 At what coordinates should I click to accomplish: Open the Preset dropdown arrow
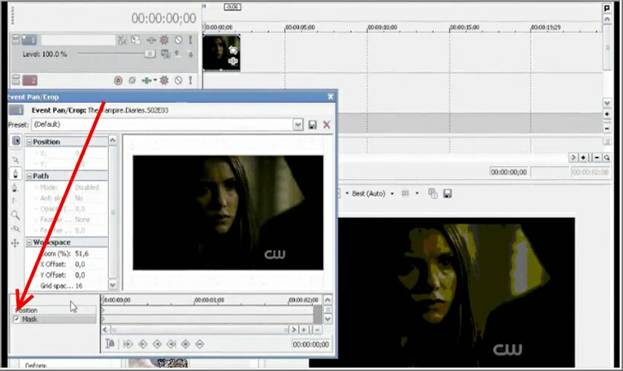pyautogui.click(x=298, y=125)
